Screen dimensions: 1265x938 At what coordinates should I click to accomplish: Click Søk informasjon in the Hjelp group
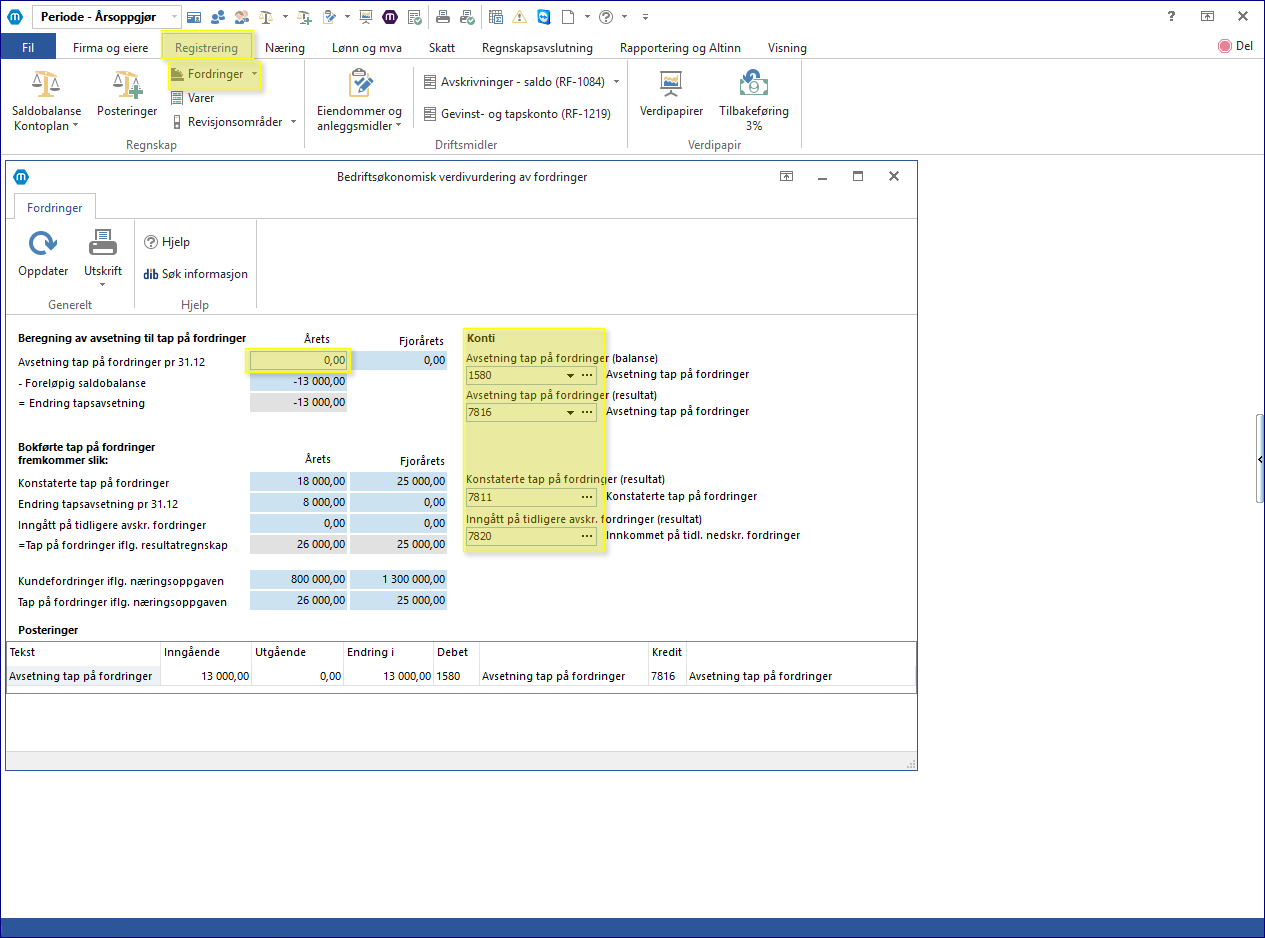click(x=196, y=274)
